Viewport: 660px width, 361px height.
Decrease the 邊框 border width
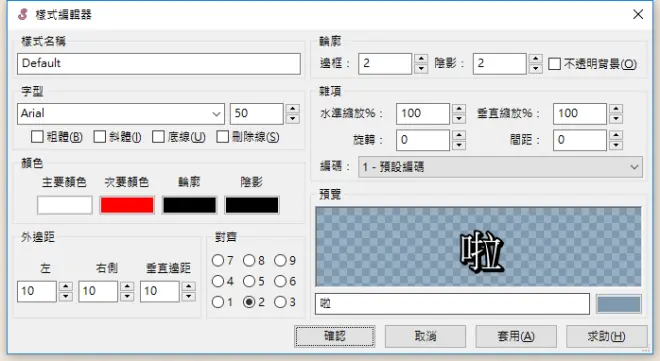click(x=421, y=69)
